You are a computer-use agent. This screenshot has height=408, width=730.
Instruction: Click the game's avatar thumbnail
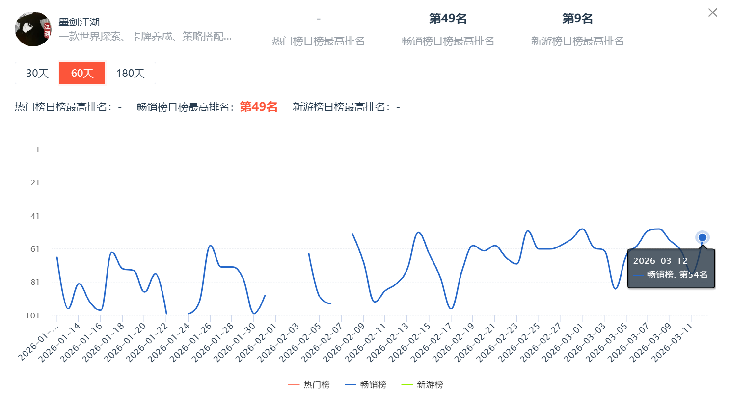coord(33,29)
